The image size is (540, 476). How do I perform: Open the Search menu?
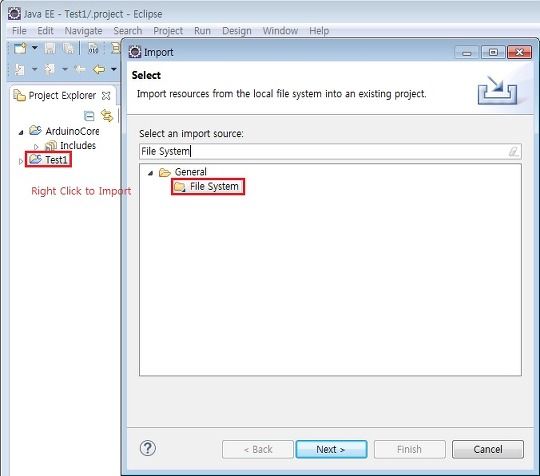[128, 31]
